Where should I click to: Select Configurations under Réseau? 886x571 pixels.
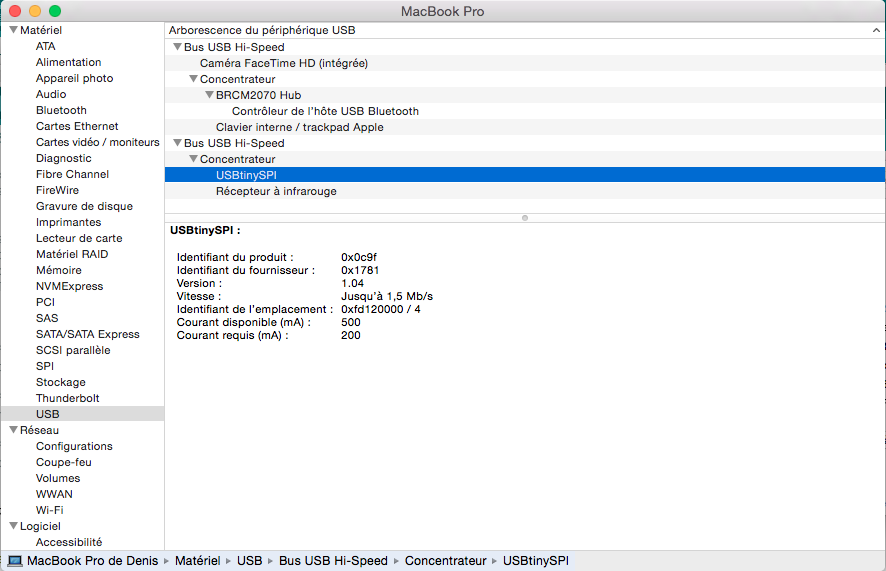click(x=74, y=446)
